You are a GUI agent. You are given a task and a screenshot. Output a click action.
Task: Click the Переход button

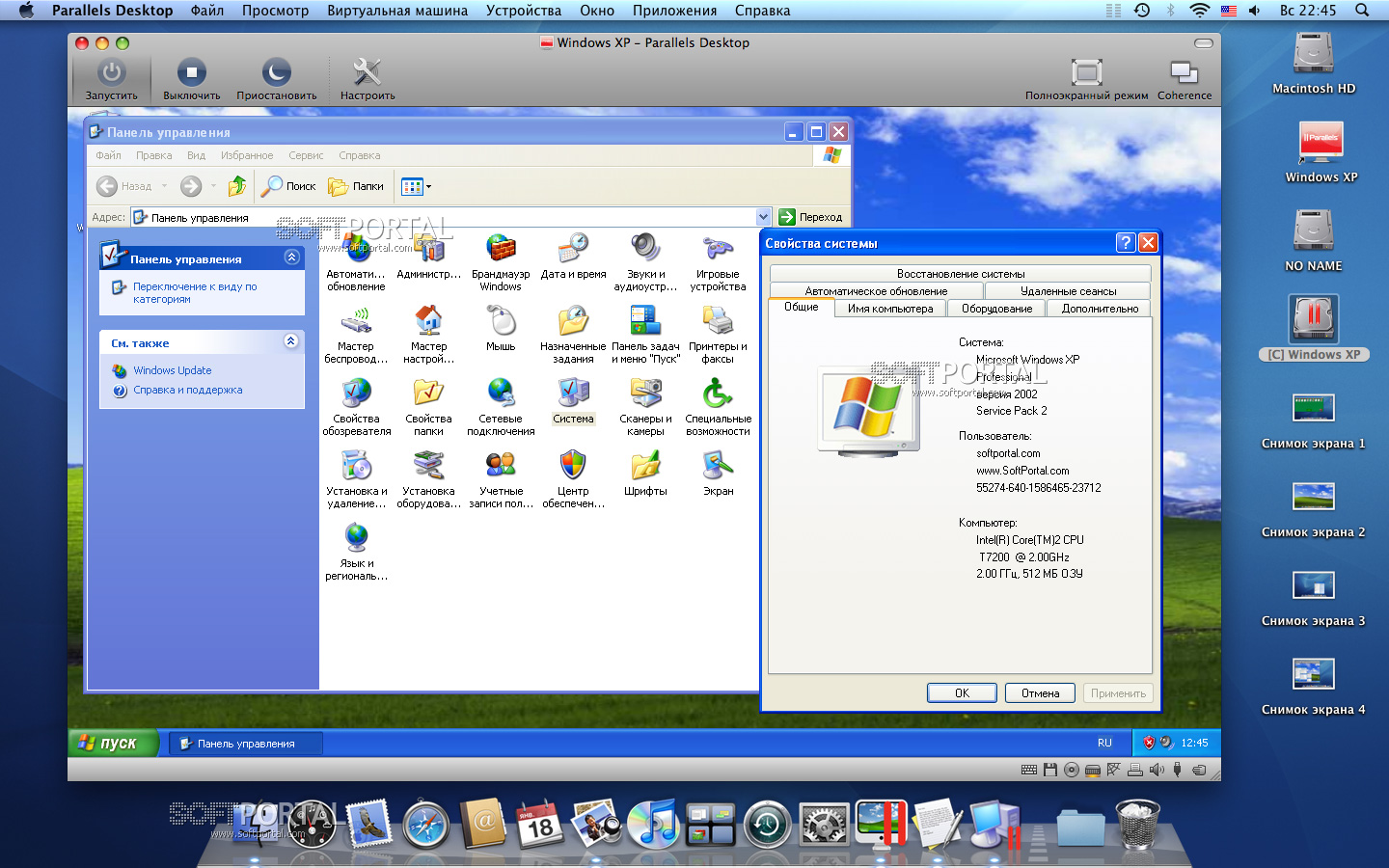tap(810, 217)
